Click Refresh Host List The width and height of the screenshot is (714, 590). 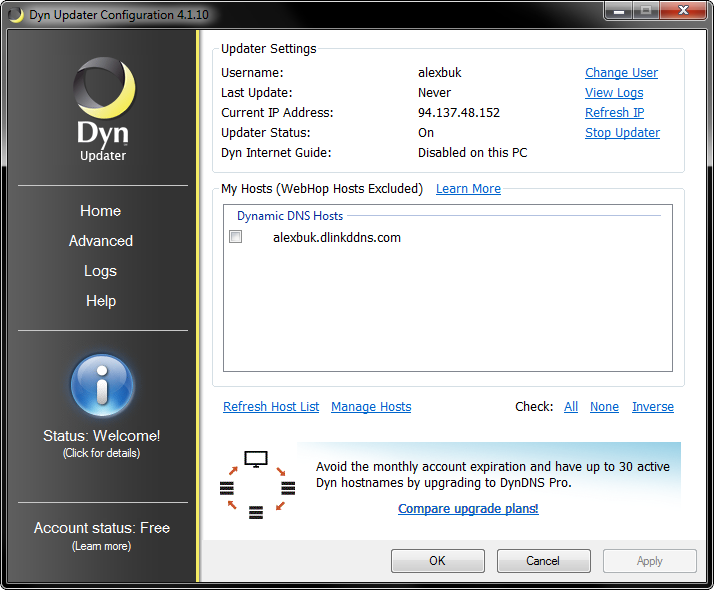click(x=271, y=407)
